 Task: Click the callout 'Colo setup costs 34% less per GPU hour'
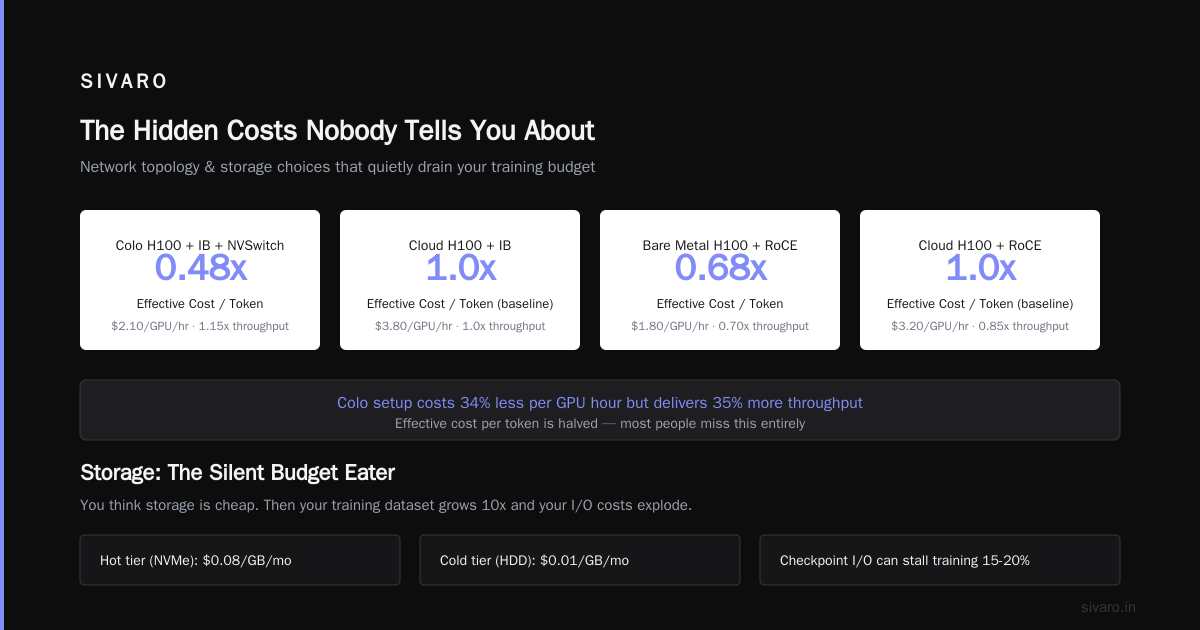point(600,403)
